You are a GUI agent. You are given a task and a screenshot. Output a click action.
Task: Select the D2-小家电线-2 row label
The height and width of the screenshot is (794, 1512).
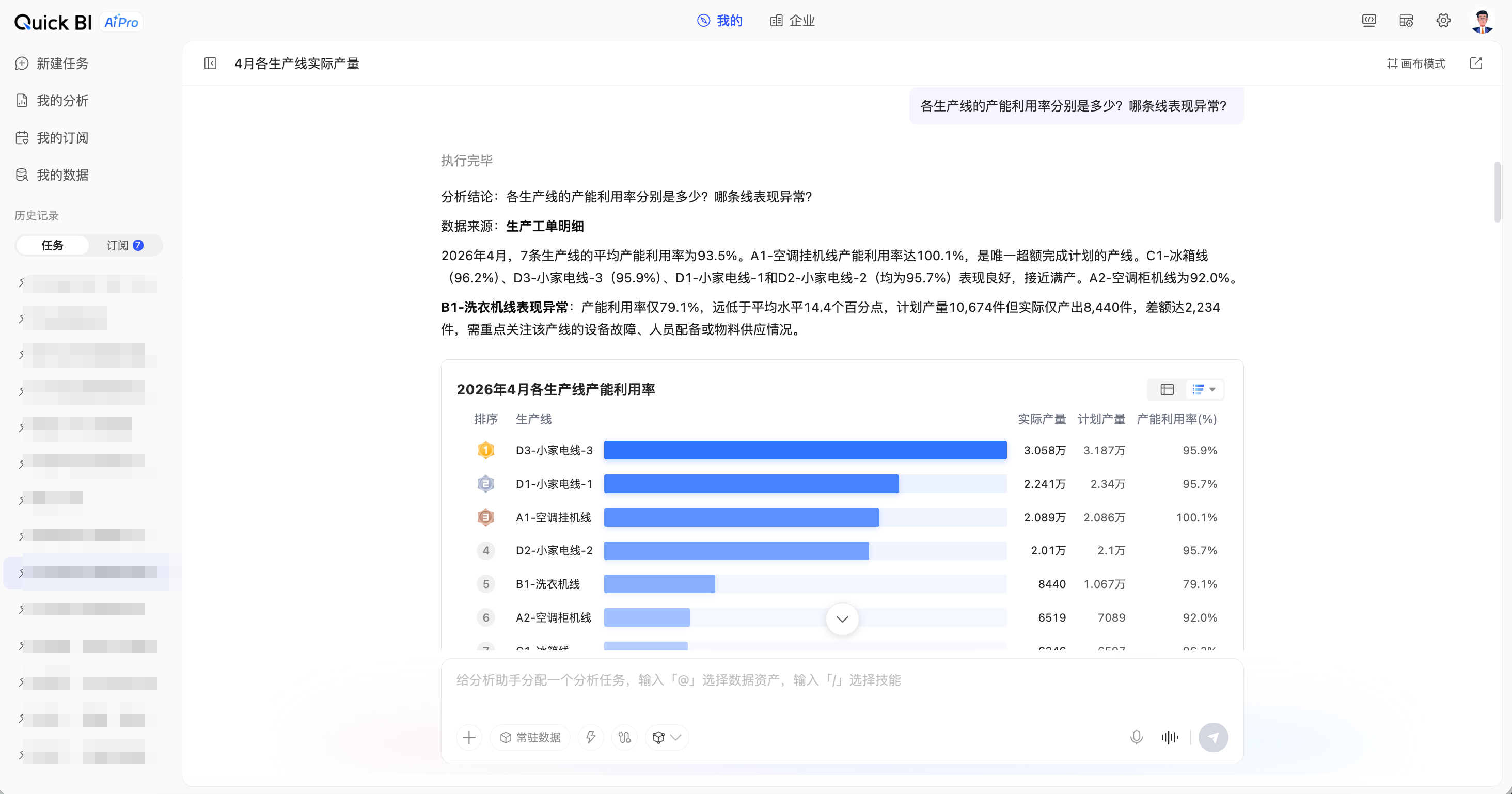coord(554,550)
